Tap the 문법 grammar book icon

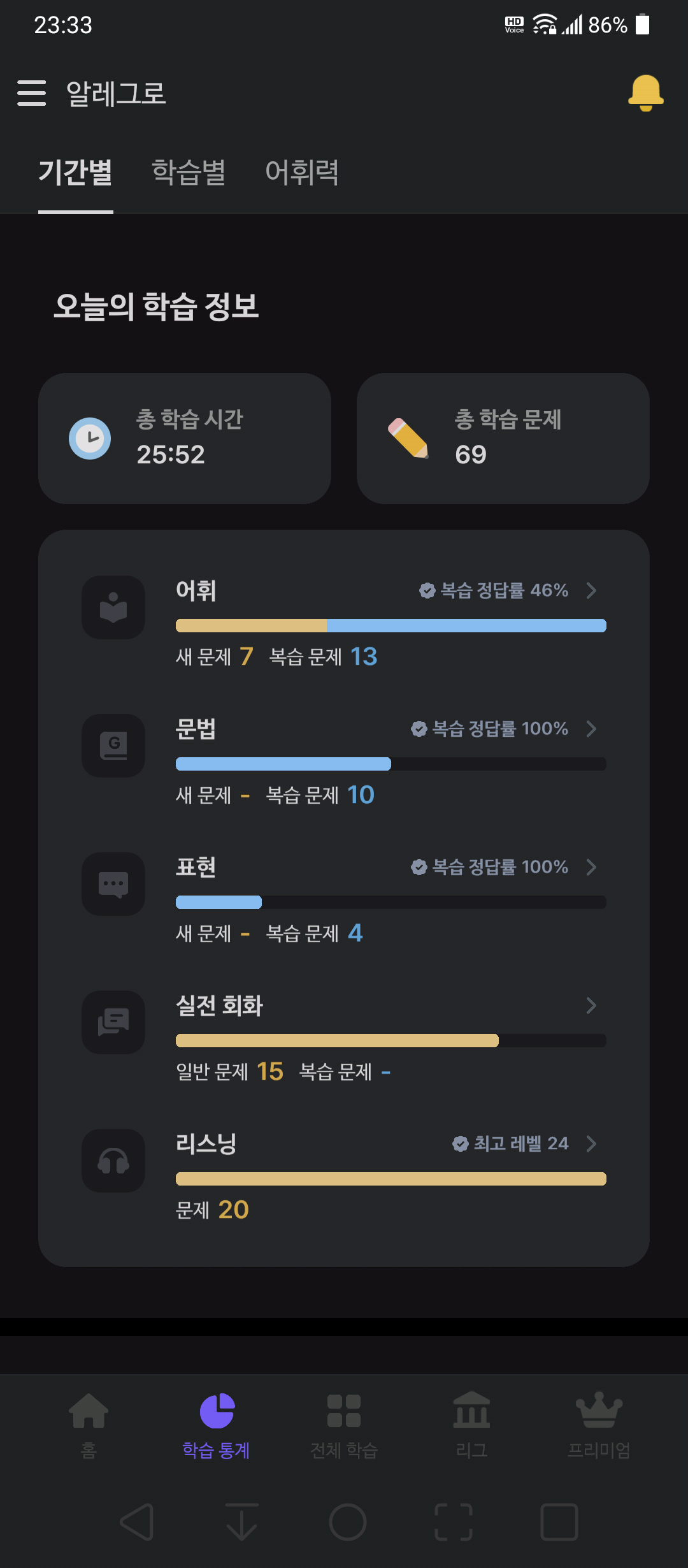(113, 746)
